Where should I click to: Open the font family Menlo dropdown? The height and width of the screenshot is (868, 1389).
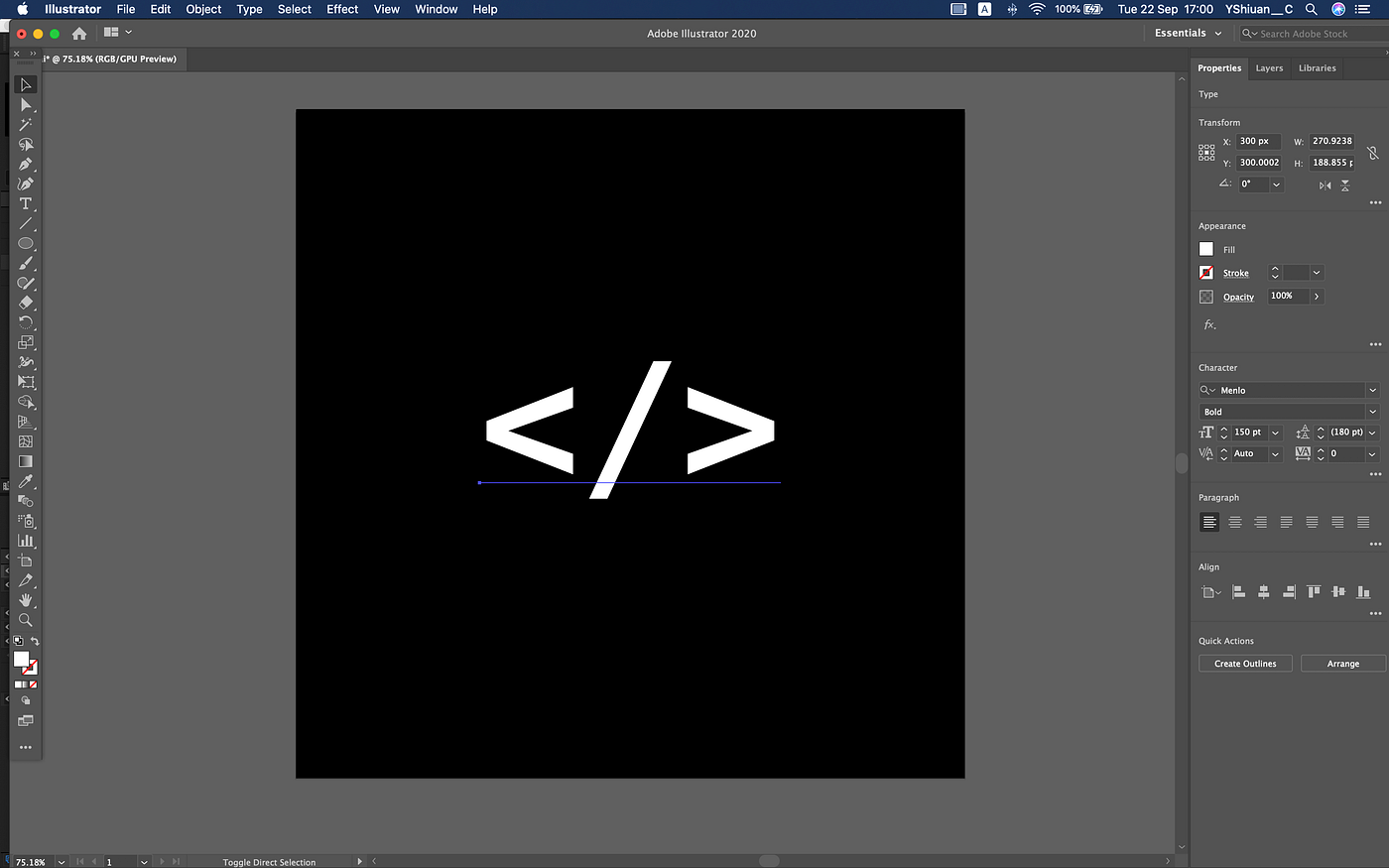click(x=1372, y=391)
